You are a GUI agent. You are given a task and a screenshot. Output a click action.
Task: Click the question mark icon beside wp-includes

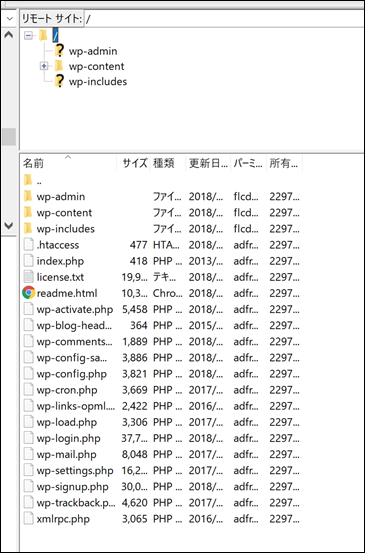click(x=59, y=81)
